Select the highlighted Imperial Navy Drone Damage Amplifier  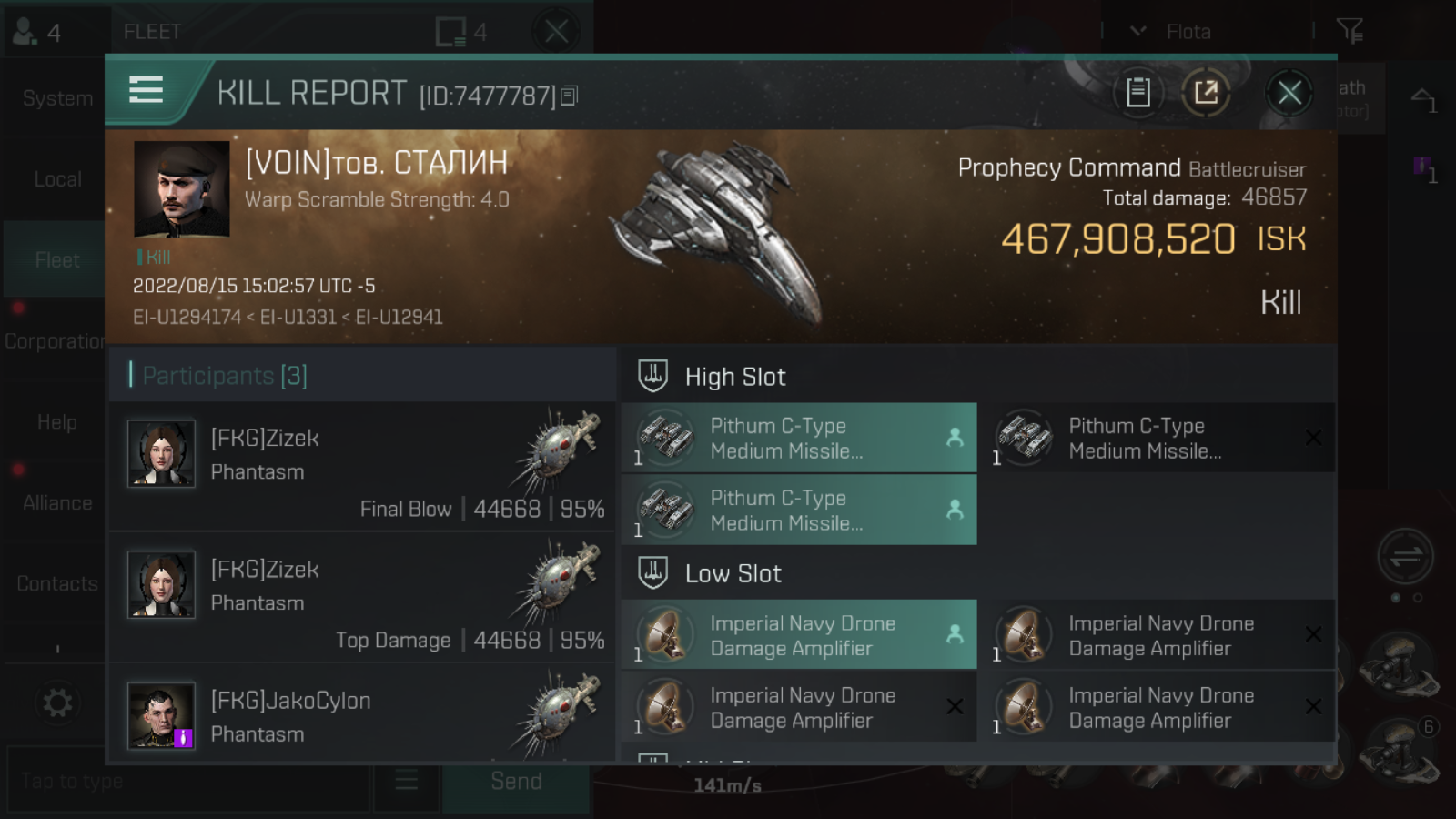pyautogui.click(x=799, y=634)
